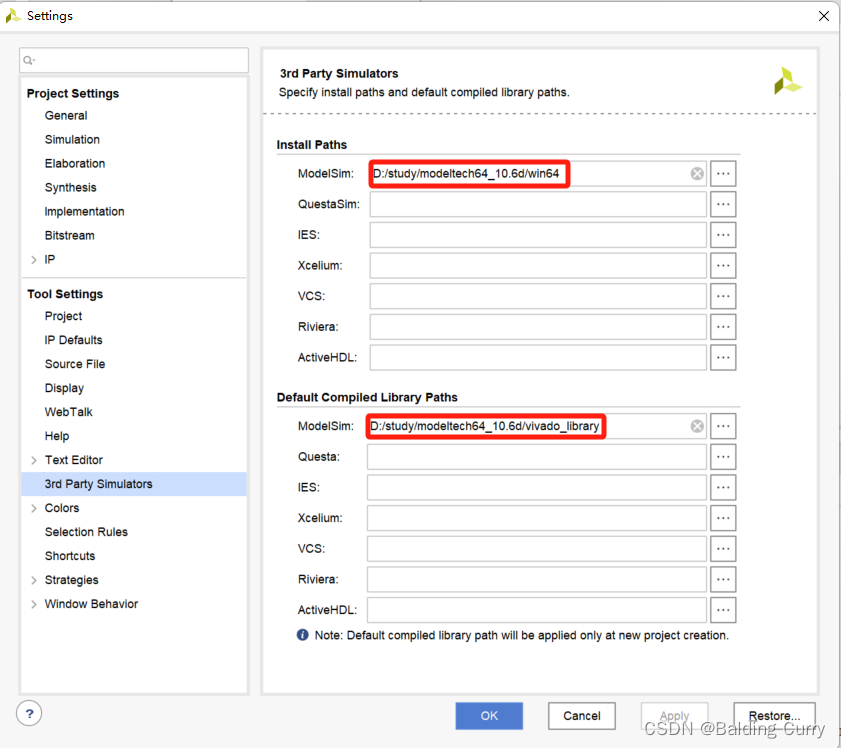The image size is (841, 748).
Task: Click ActiveHDL compiled library path field
Action: [x=537, y=610]
